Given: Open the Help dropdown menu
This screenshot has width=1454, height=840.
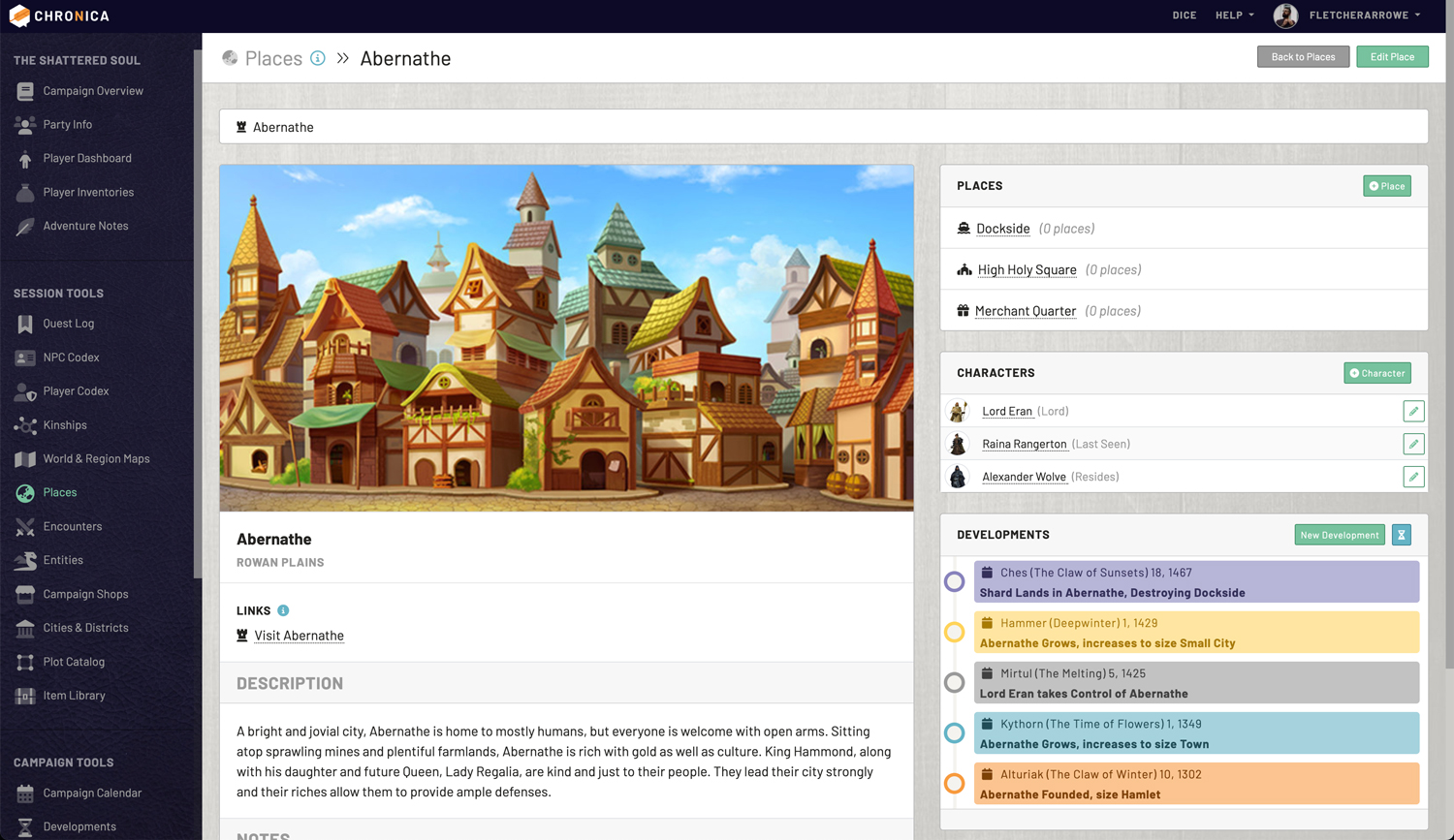Looking at the screenshot, I should coord(1234,16).
